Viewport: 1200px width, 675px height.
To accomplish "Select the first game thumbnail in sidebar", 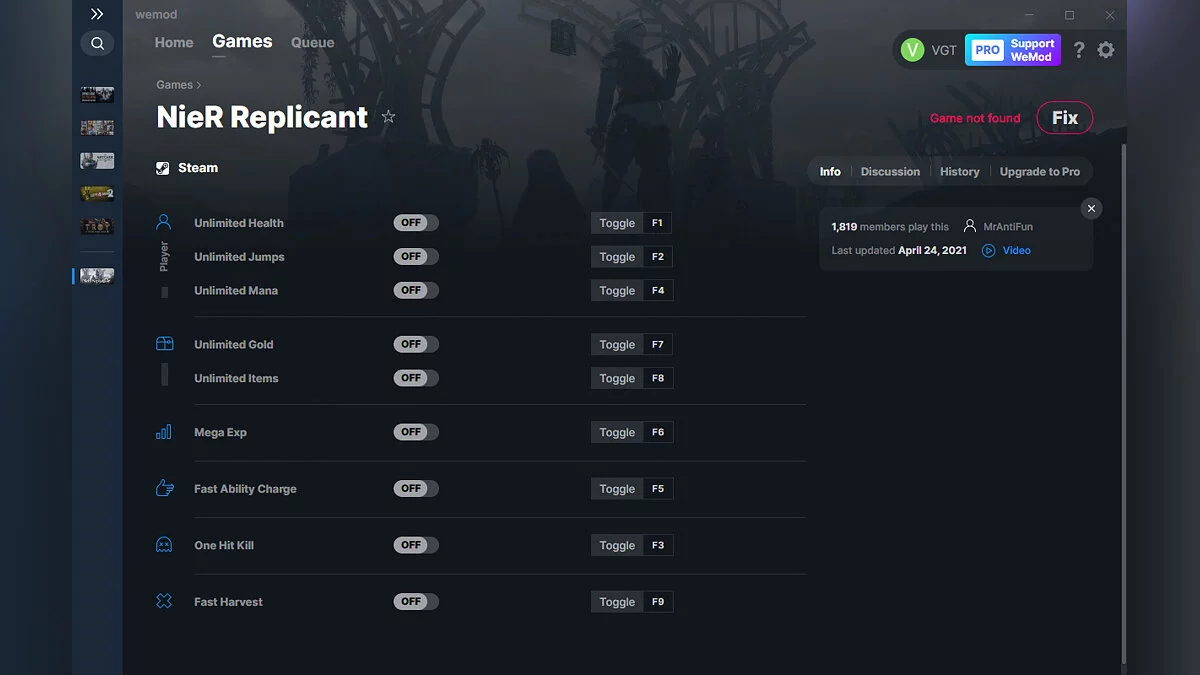I will tap(97, 95).
